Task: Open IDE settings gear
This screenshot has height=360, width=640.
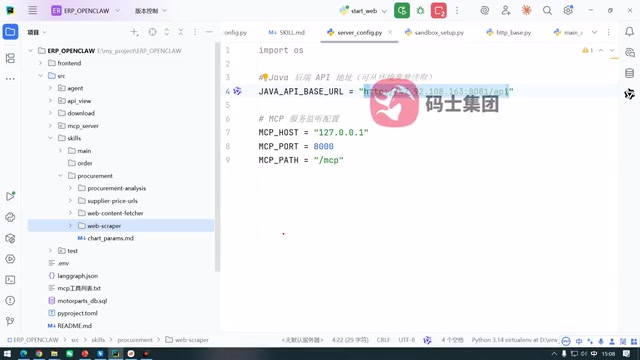Action: (x=568, y=11)
